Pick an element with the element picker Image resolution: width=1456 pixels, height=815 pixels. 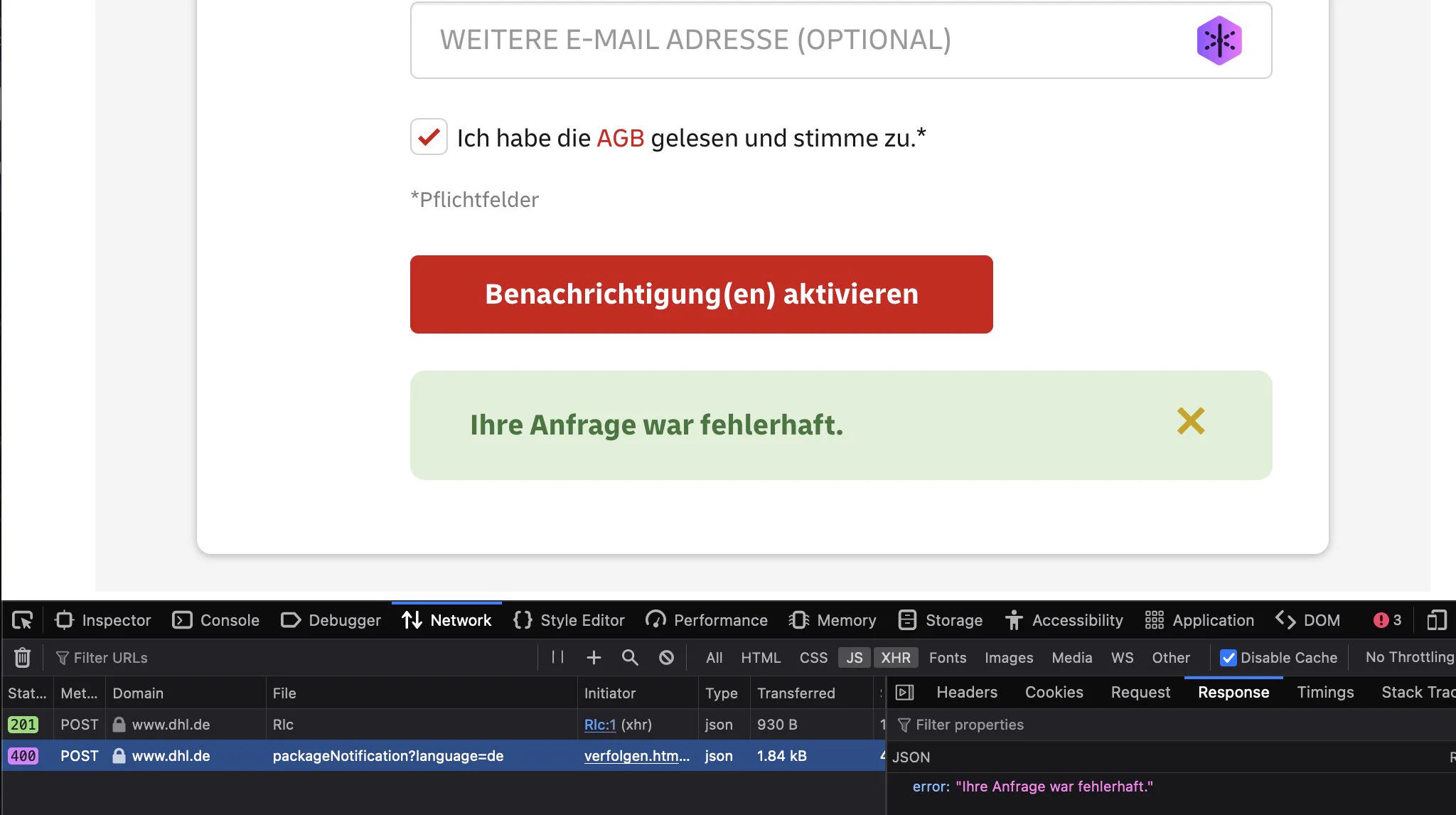[x=22, y=620]
